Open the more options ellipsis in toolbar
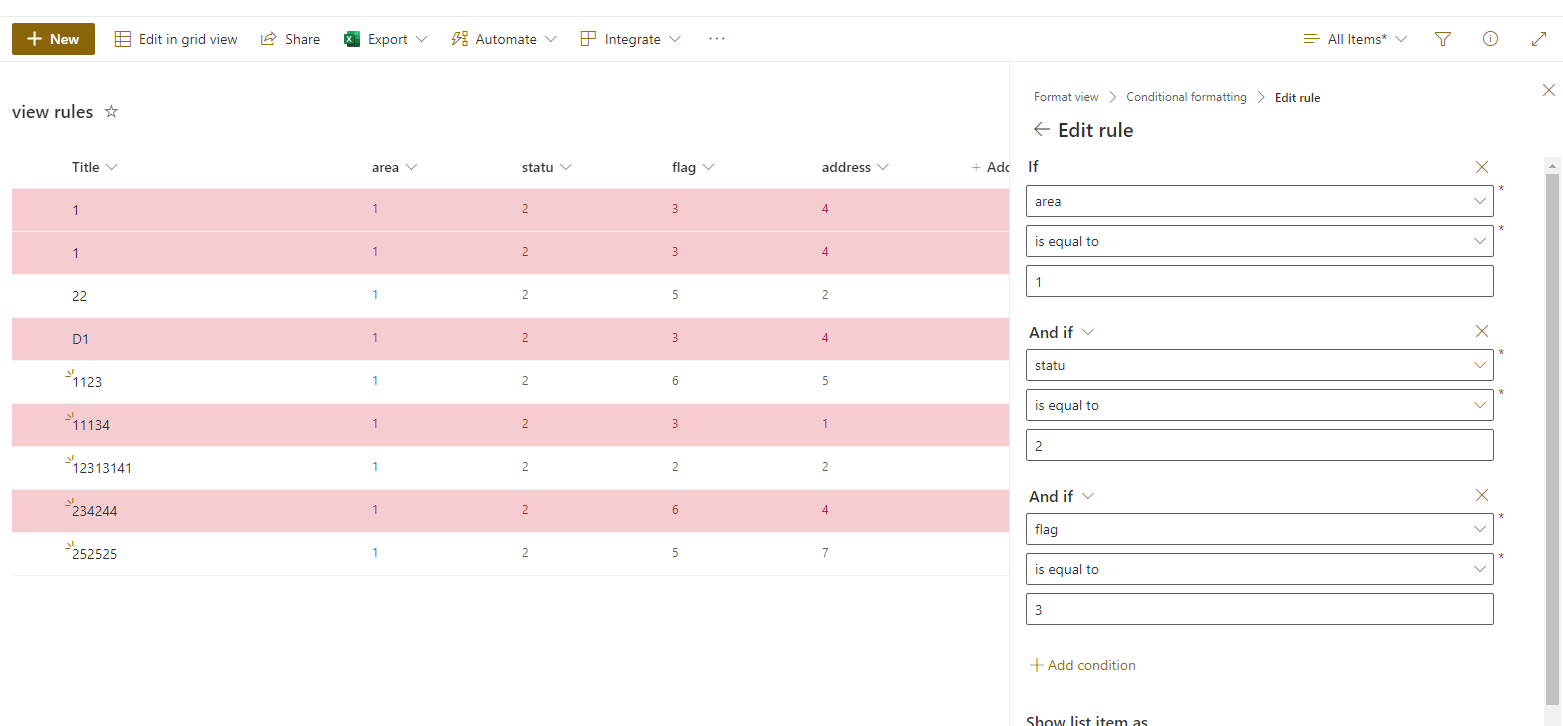1563x726 pixels. 716,39
